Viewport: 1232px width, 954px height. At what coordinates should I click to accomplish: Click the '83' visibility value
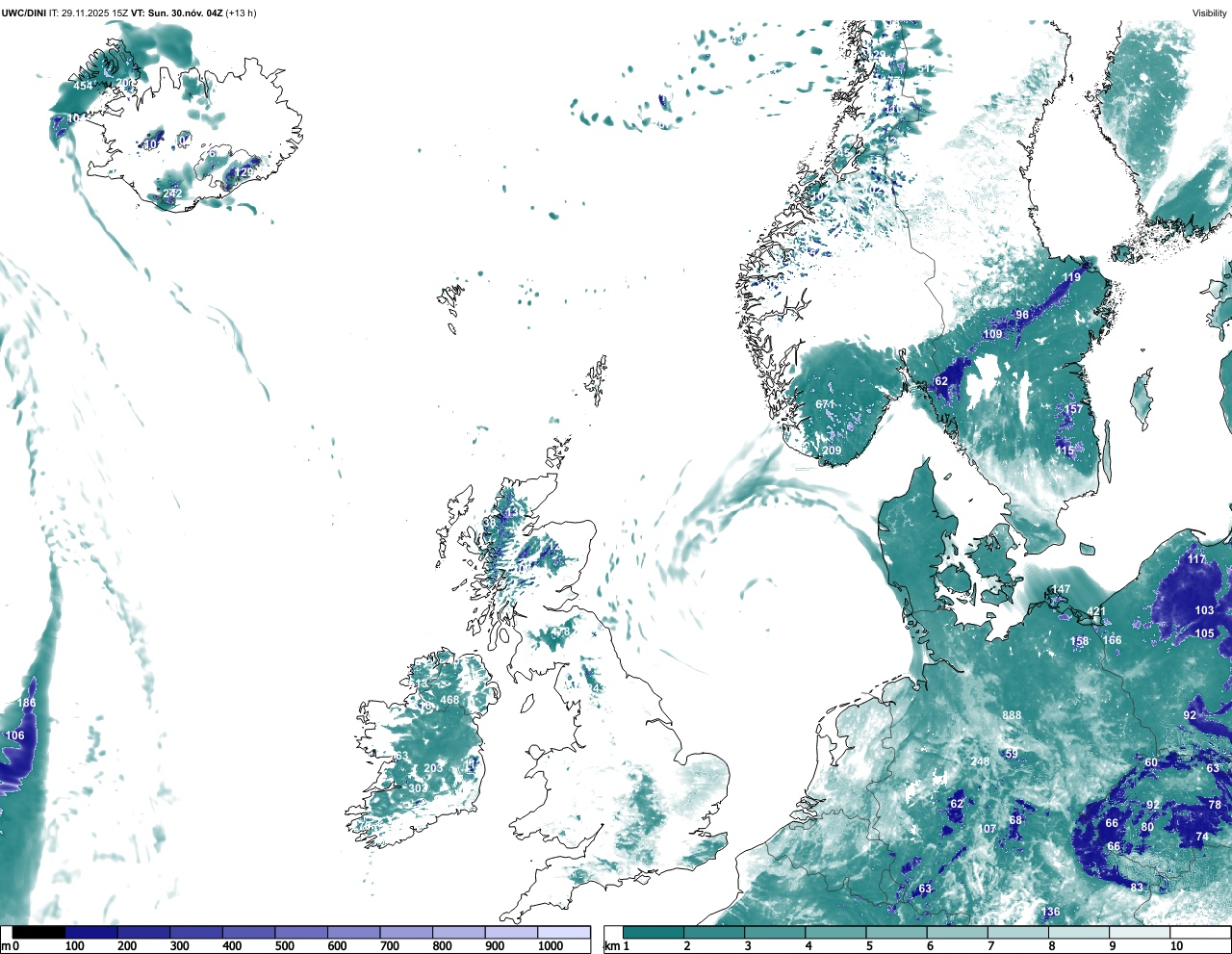(x=1137, y=887)
